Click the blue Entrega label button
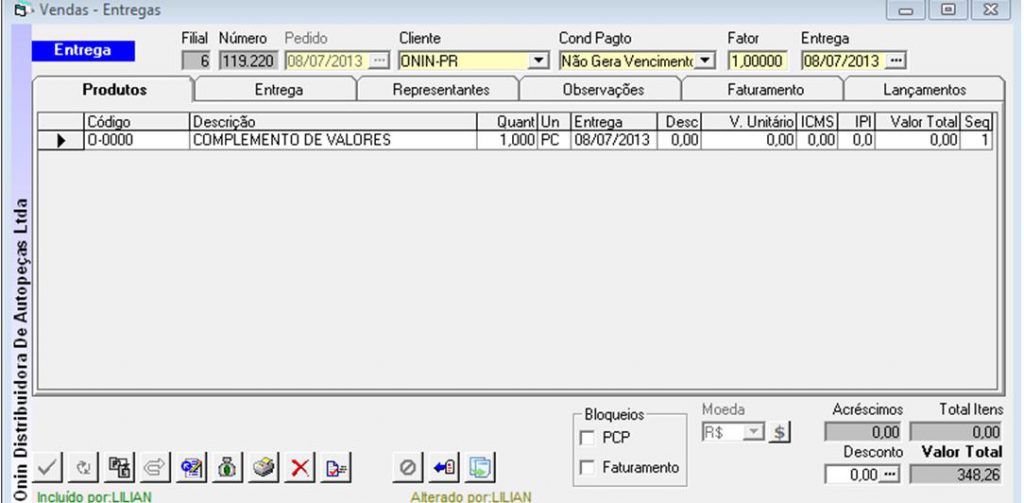This screenshot has height=503, width=1024. 83,50
